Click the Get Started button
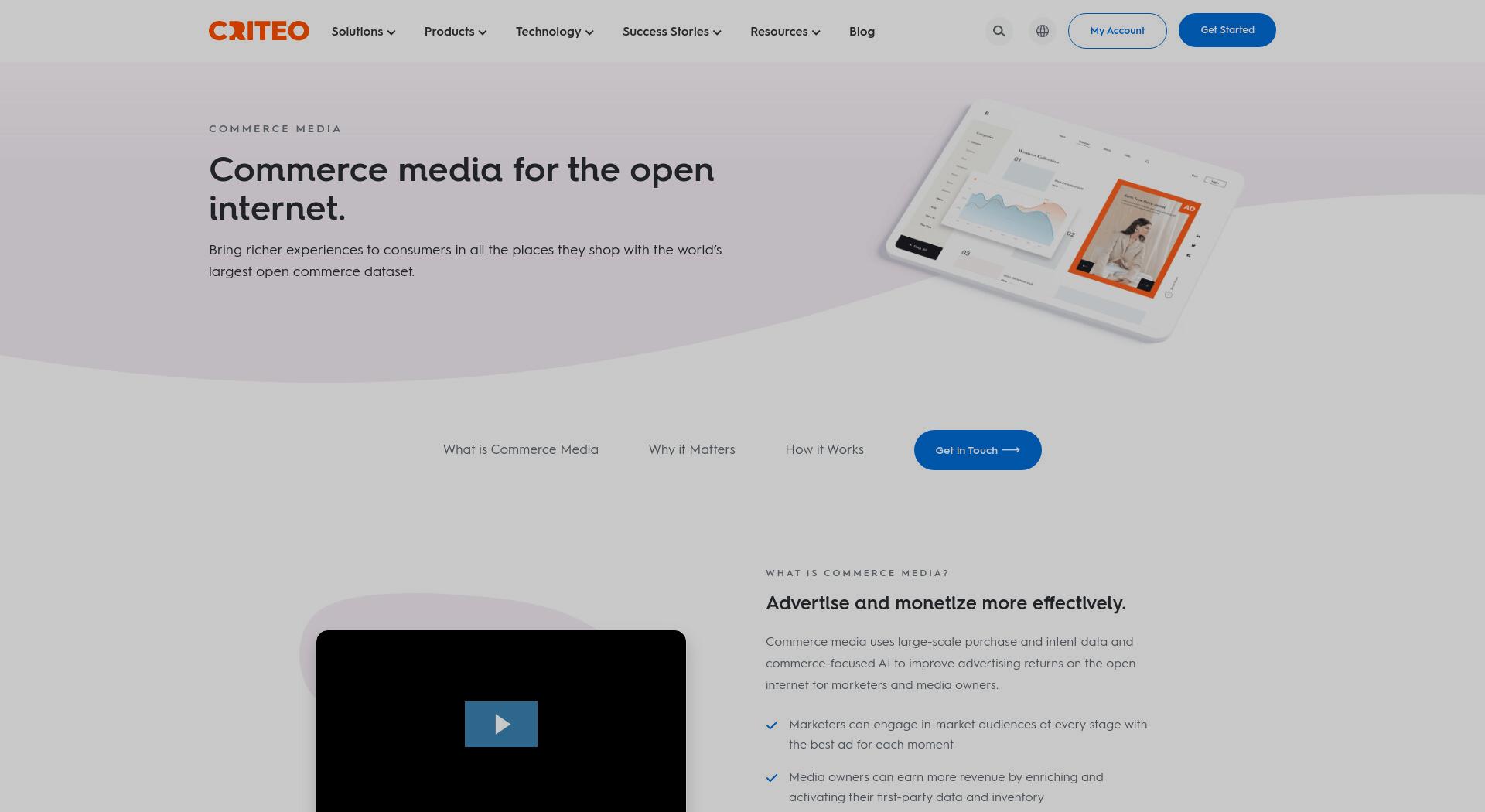 [1227, 30]
